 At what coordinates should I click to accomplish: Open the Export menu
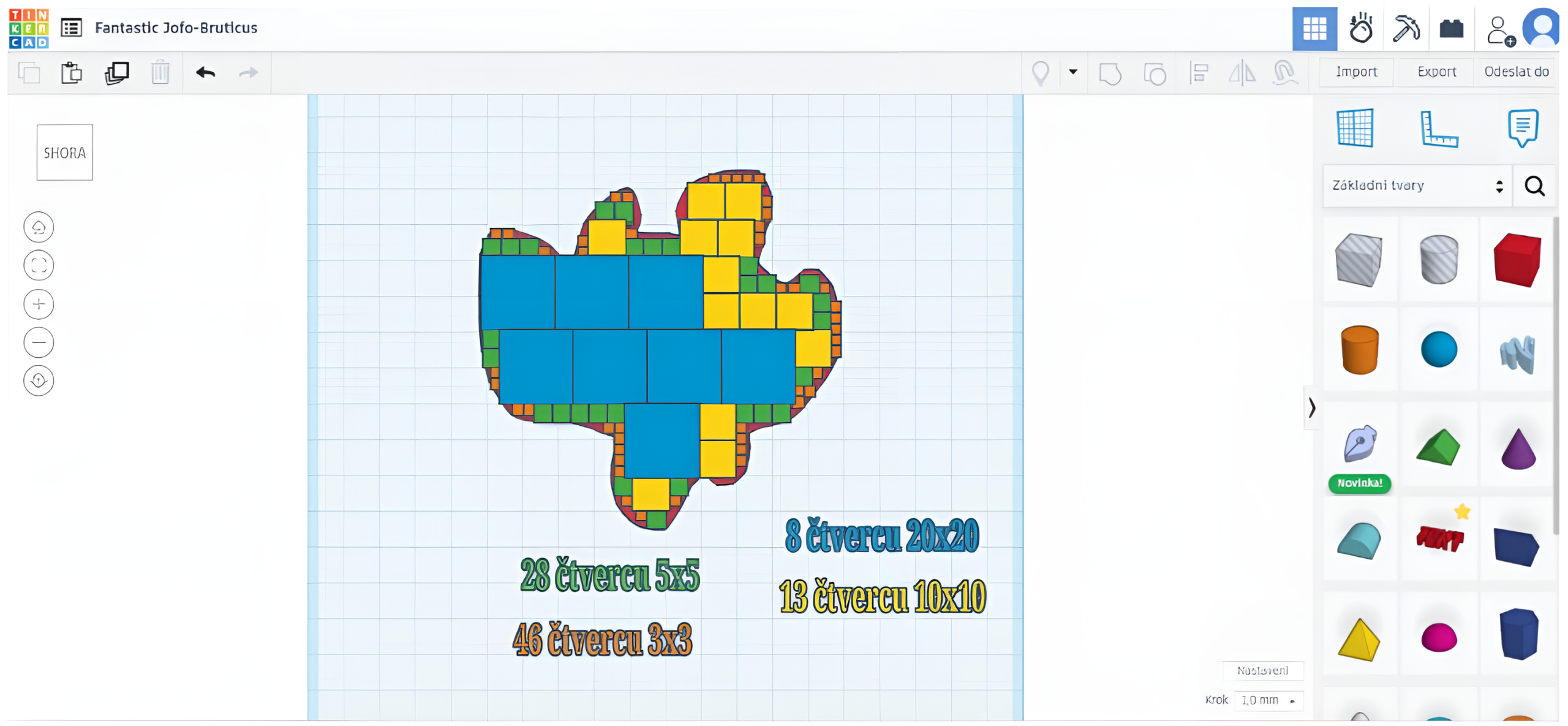pyautogui.click(x=1436, y=72)
